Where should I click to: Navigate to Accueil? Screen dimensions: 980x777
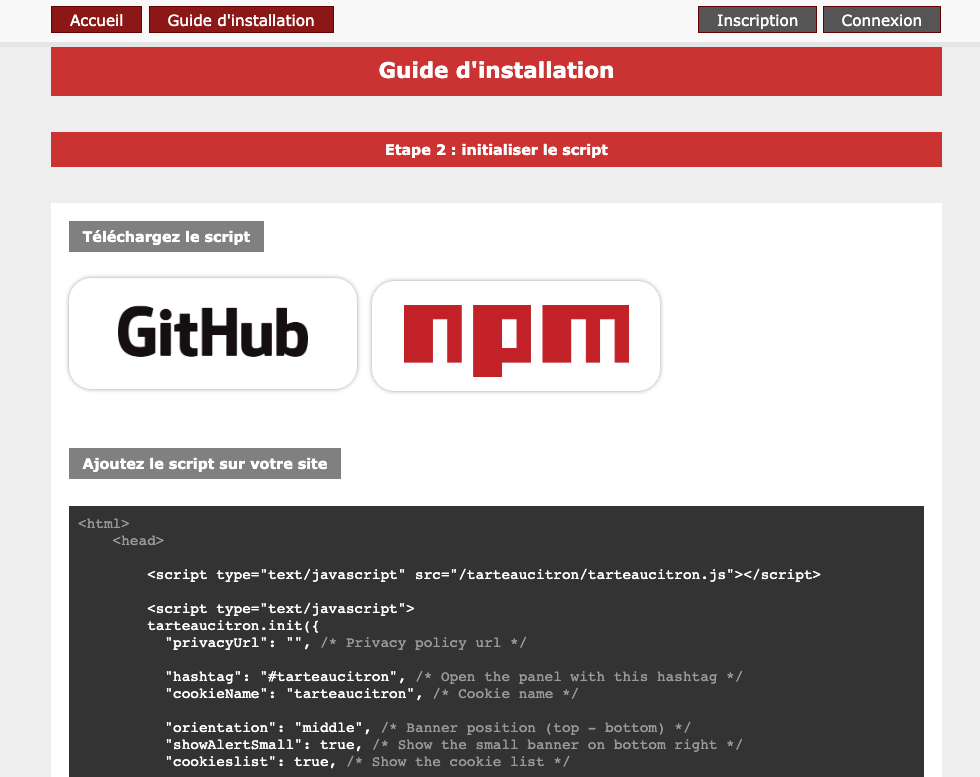[x=96, y=19]
